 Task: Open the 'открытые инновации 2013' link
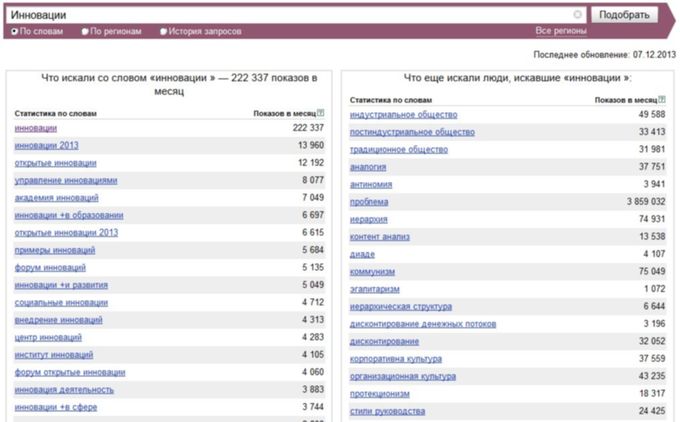coord(66,232)
